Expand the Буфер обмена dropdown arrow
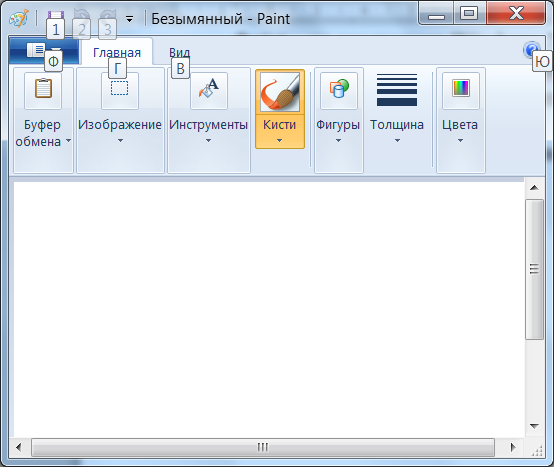The image size is (554, 467). [x=68, y=141]
